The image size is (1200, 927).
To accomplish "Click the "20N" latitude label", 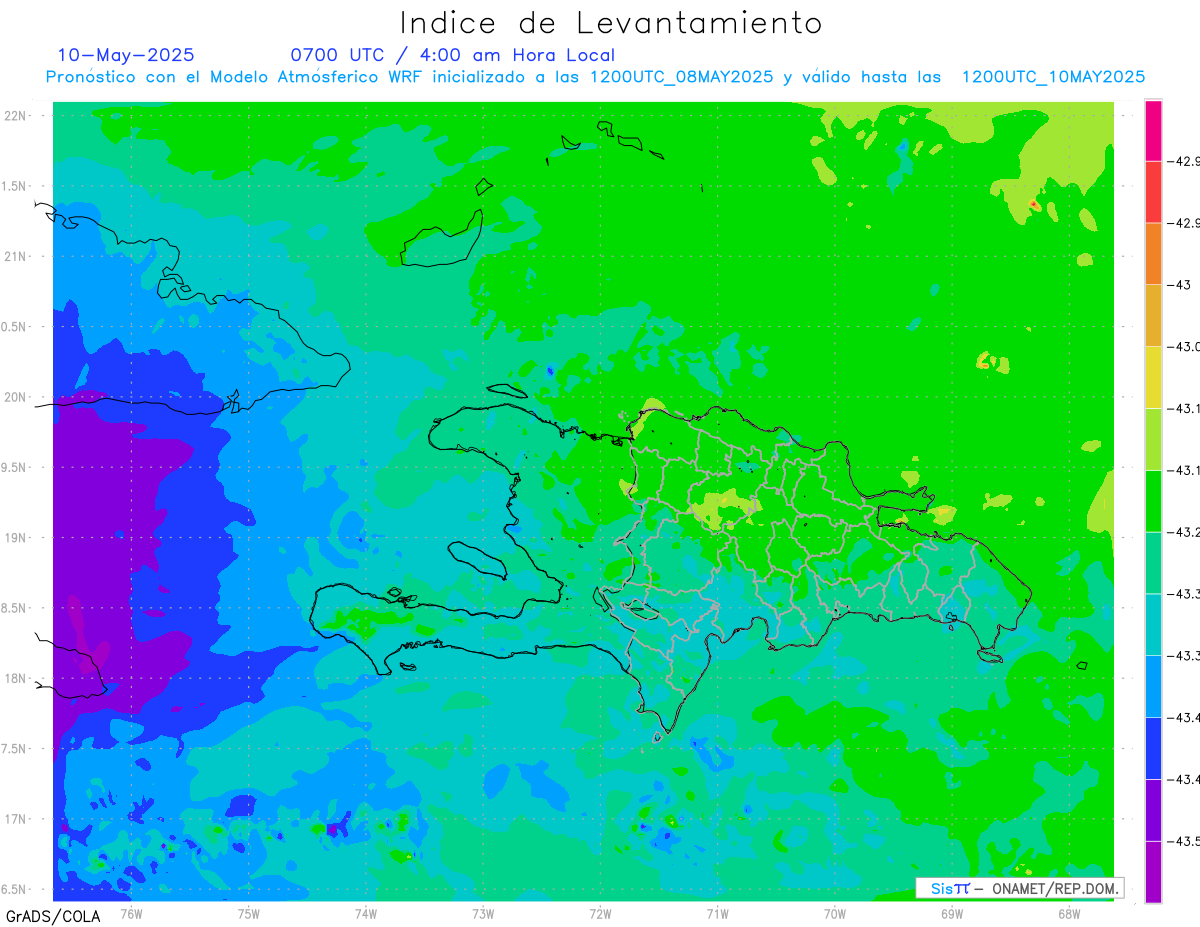I will [17, 397].
